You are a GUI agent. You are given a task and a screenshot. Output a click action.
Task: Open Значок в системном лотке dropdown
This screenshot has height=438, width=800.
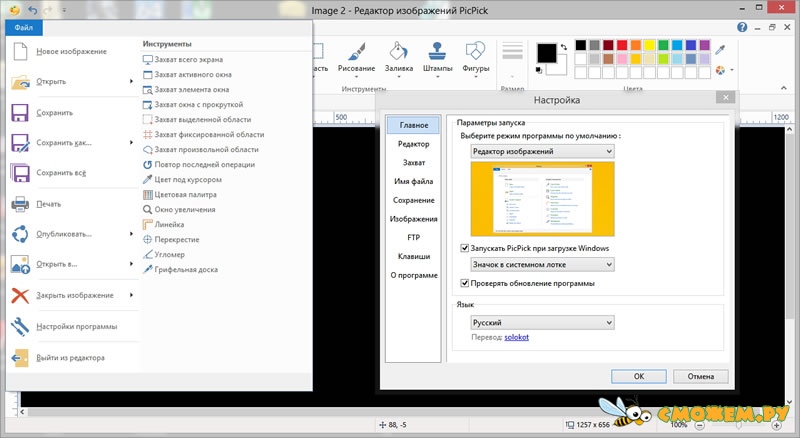point(542,264)
